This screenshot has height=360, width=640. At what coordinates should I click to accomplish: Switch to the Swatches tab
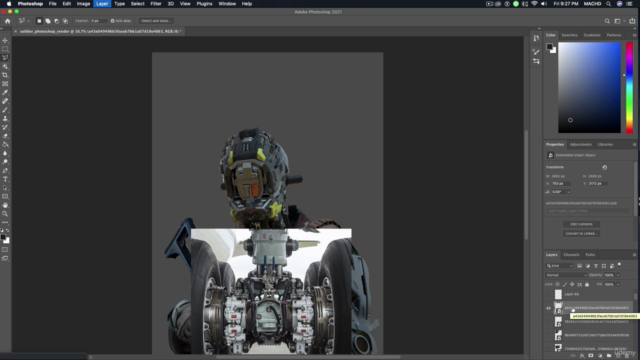[x=569, y=35]
